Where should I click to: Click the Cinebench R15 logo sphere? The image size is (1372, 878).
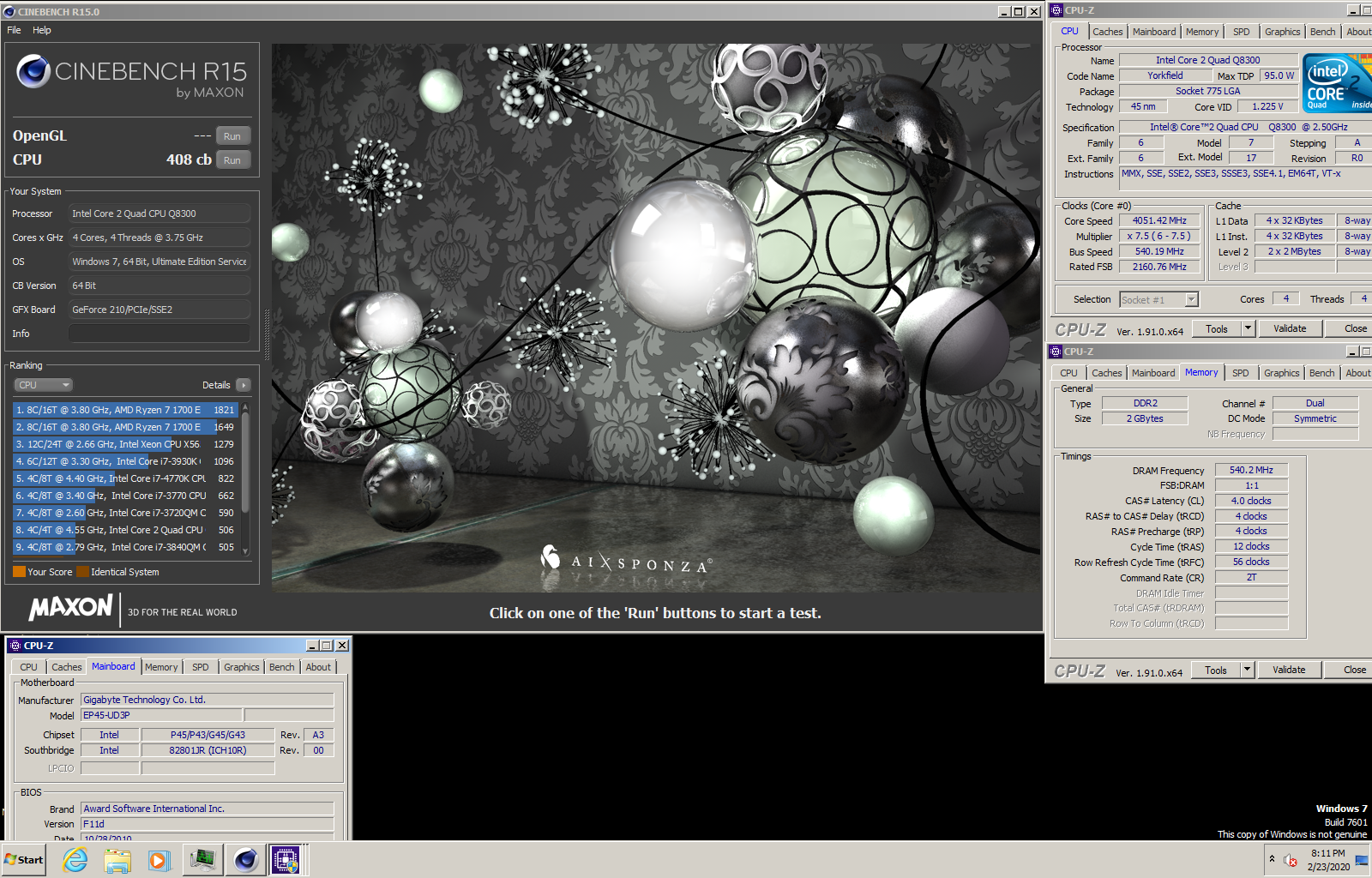(33, 71)
